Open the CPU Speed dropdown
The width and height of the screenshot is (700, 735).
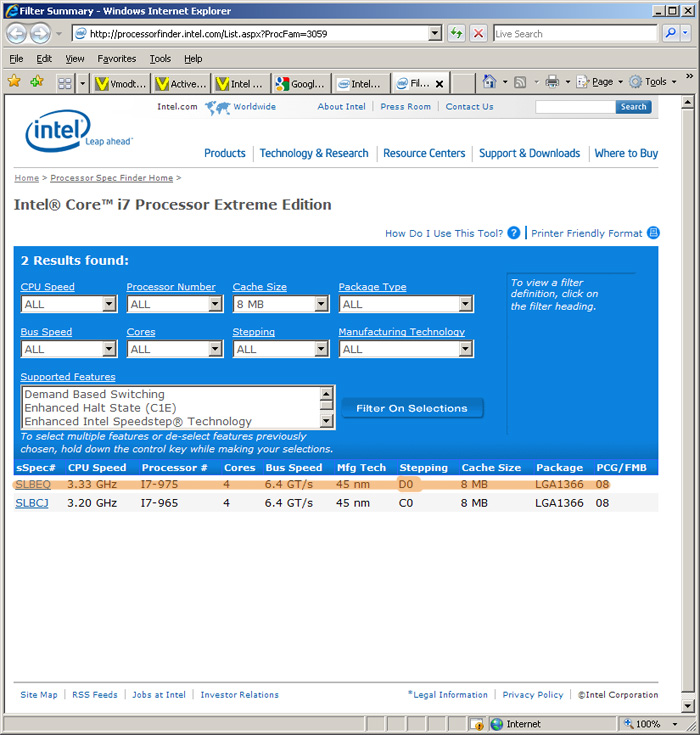69,304
